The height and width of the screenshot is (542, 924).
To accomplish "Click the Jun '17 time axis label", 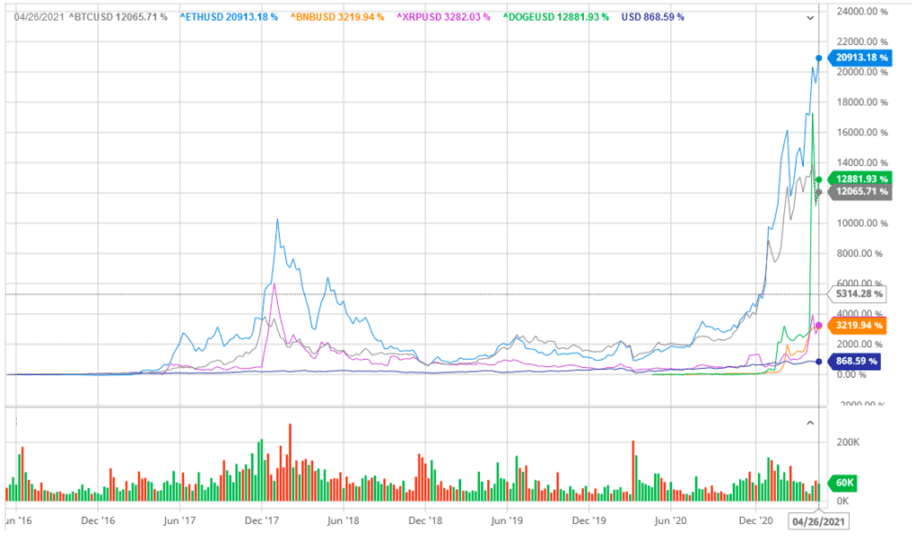I will click(x=180, y=521).
